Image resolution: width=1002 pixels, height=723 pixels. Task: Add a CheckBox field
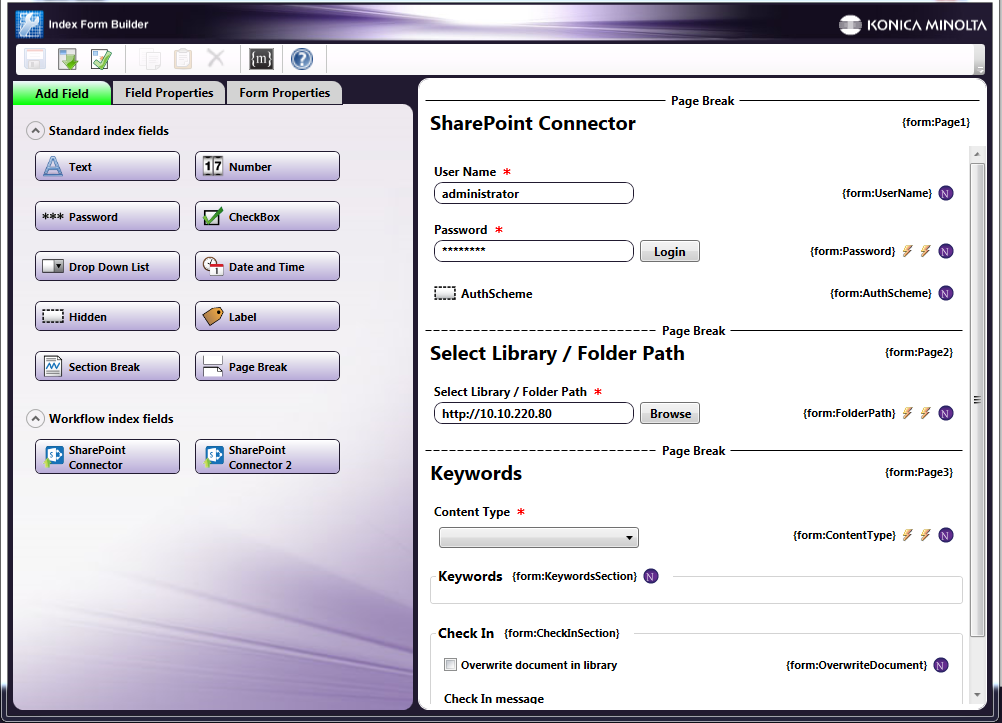pos(267,216)
